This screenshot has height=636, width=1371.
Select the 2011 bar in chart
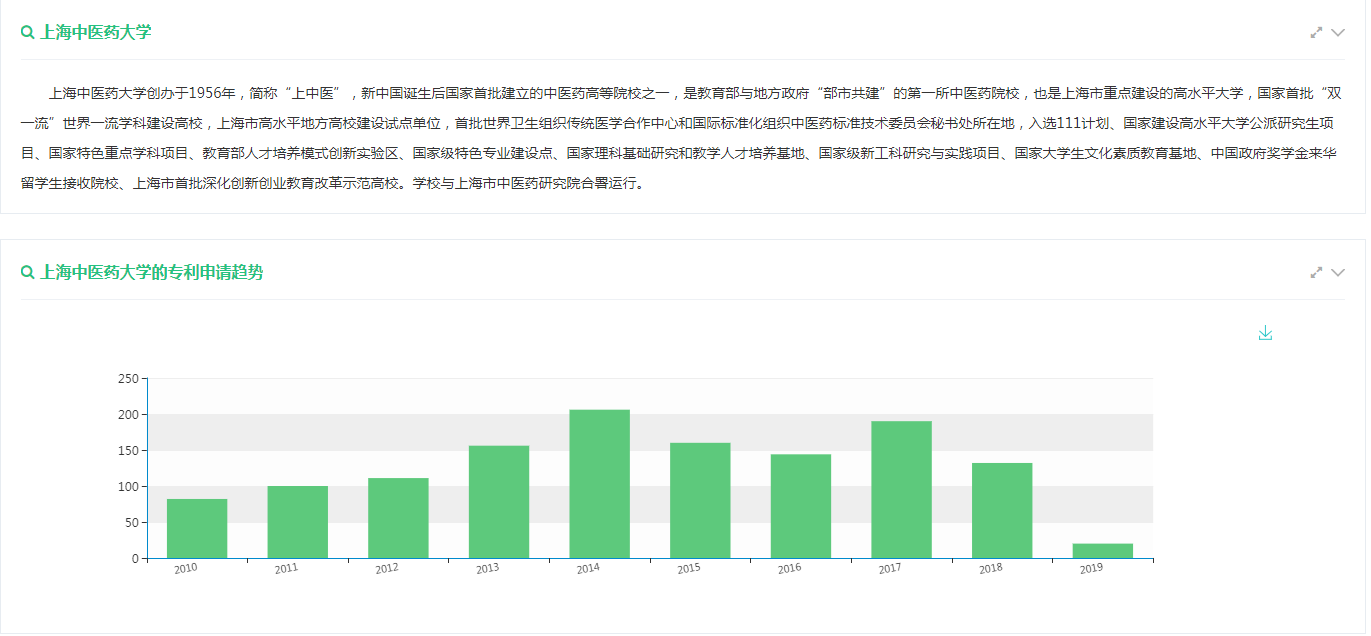298,522
